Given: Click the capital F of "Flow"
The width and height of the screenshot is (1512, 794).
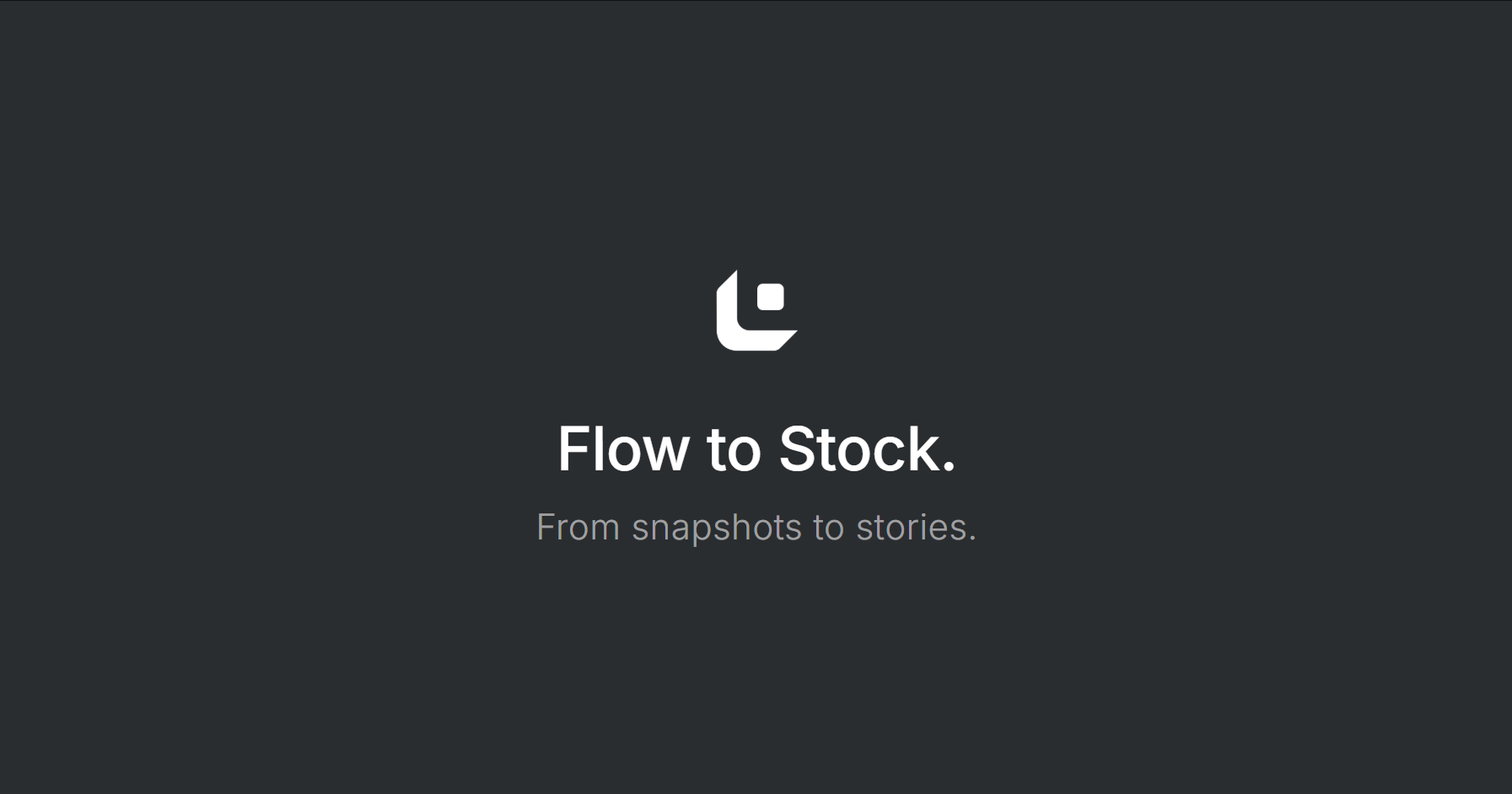Looking at the screenshot, I should point(573,449).
